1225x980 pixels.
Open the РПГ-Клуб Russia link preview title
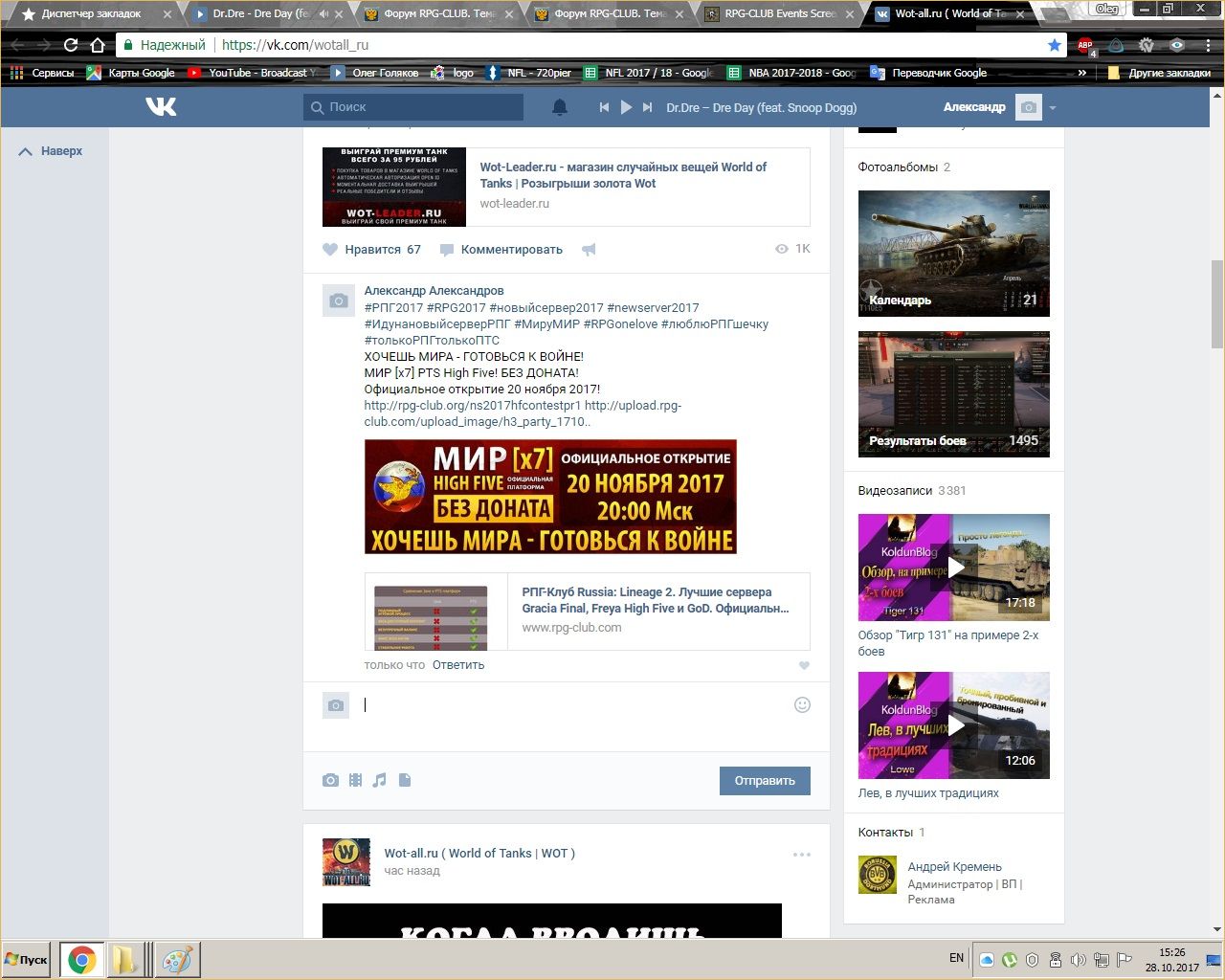656,600
